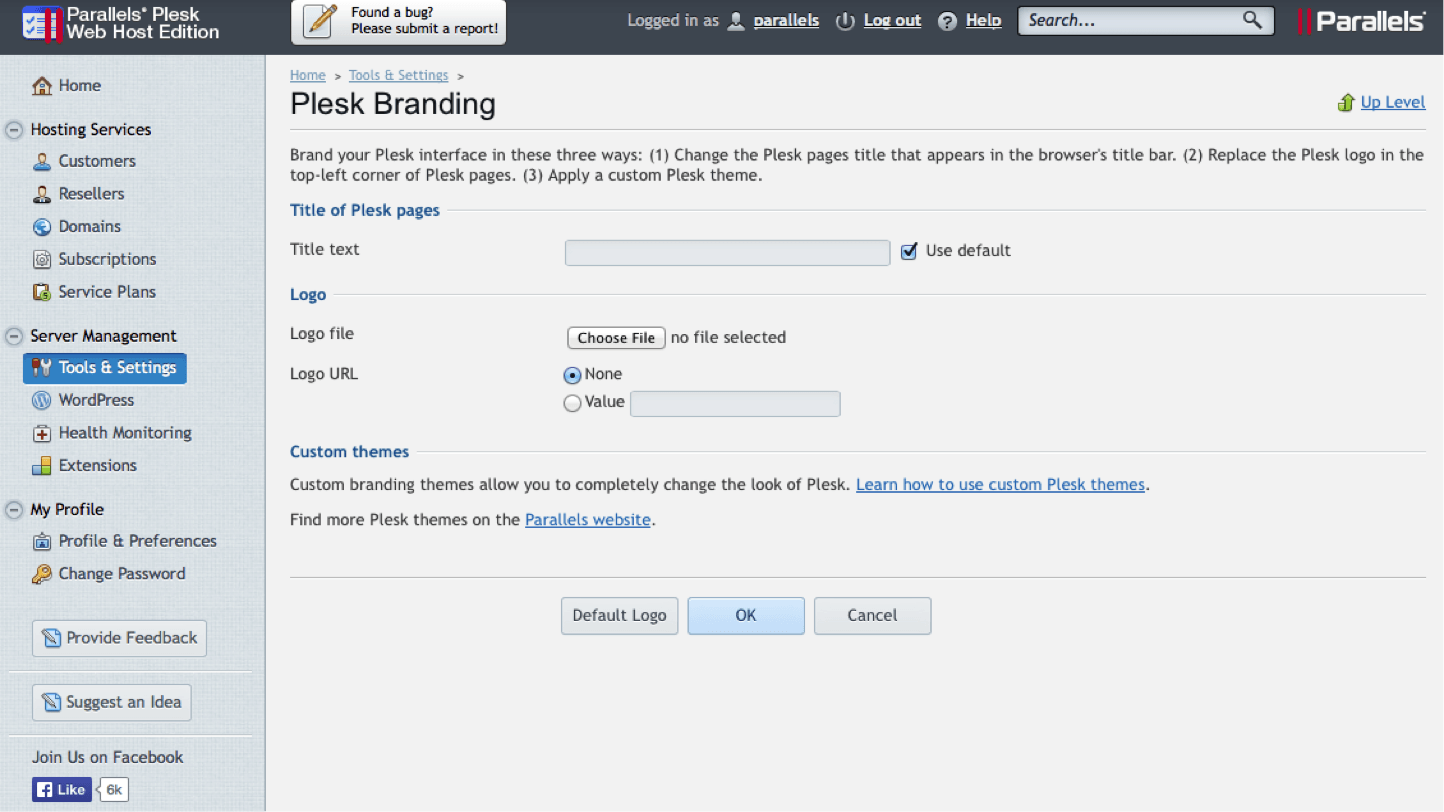Click the Facebook 6k like count

(x=114, y=790)
